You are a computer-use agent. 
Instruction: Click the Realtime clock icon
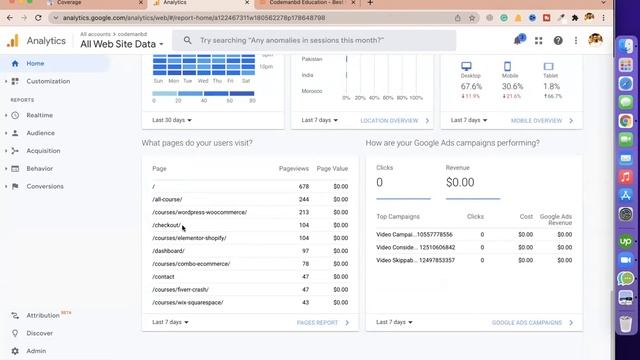15,115
